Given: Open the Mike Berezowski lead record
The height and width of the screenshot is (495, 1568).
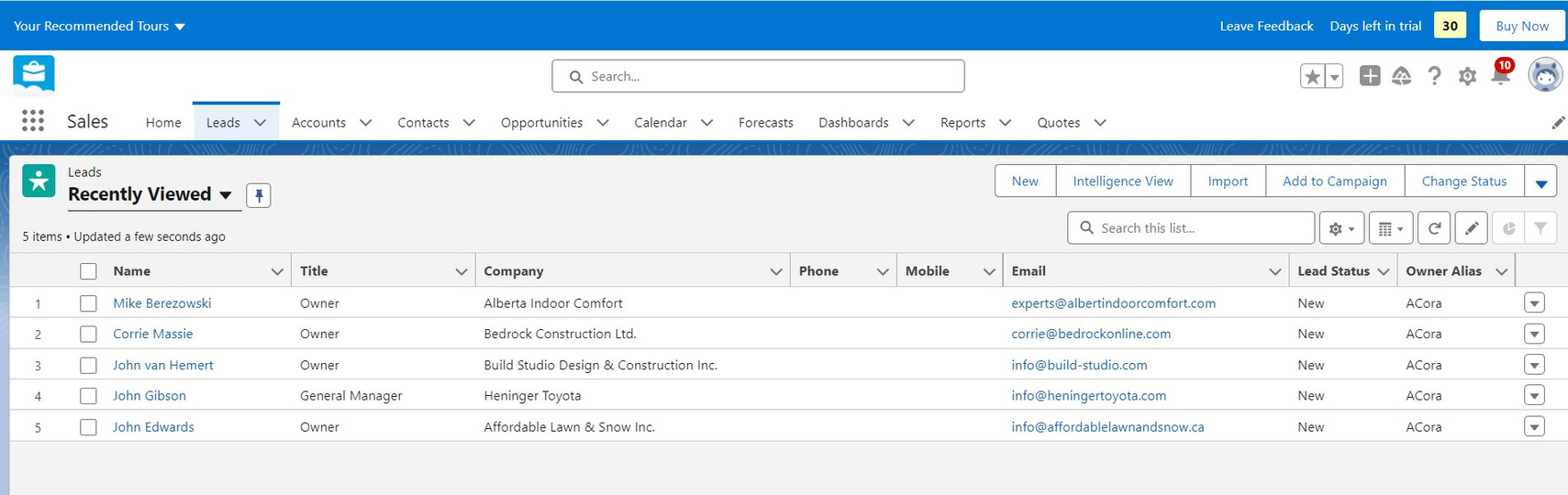Looking at the screenshot, I should 161,303.
